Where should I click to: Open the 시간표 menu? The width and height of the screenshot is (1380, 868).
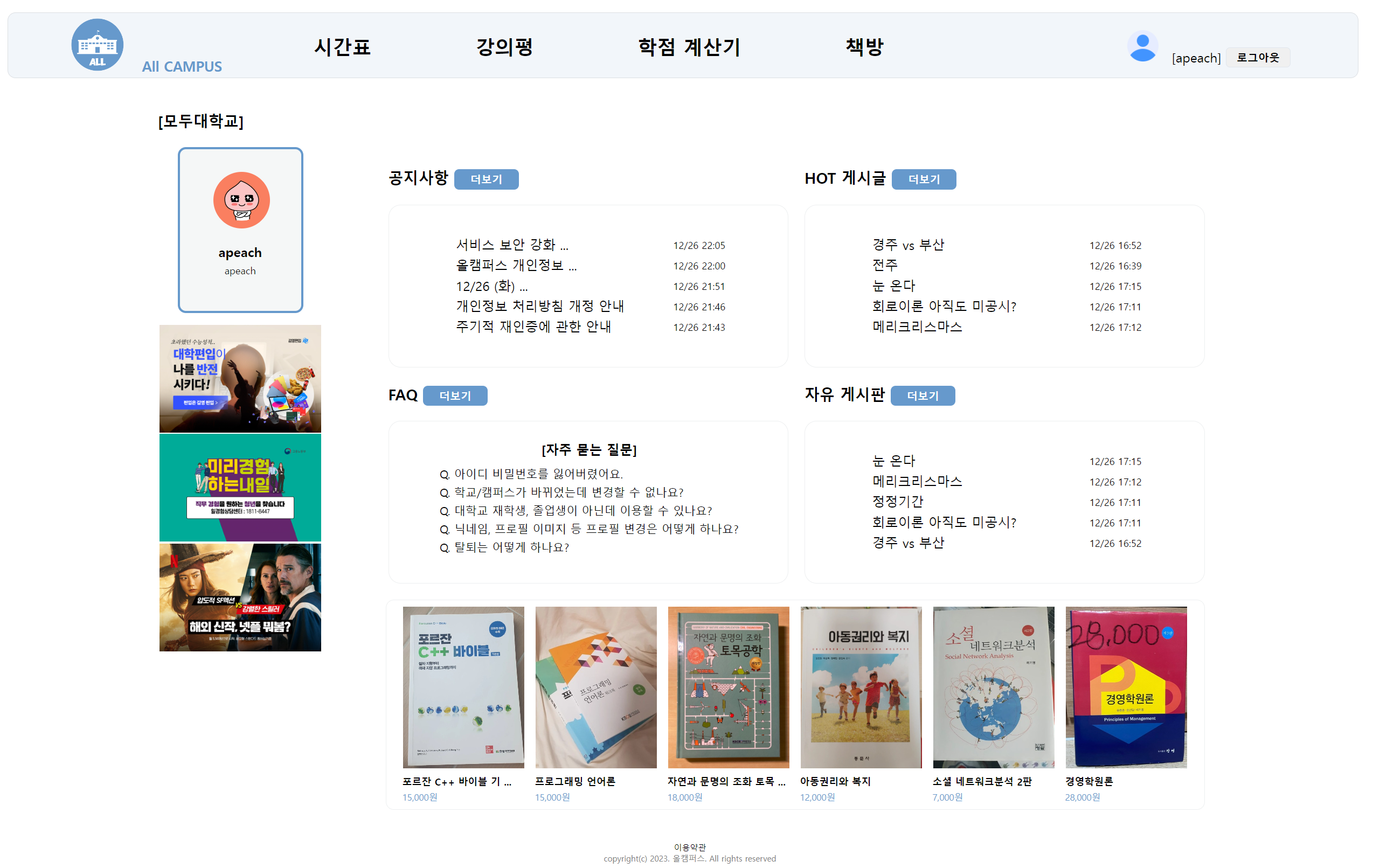point(343,47)
